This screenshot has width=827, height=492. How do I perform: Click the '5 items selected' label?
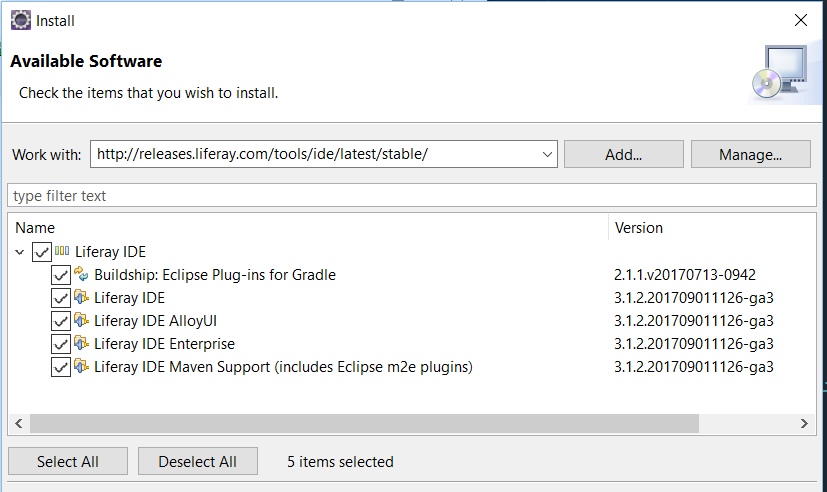coord(340,462)
